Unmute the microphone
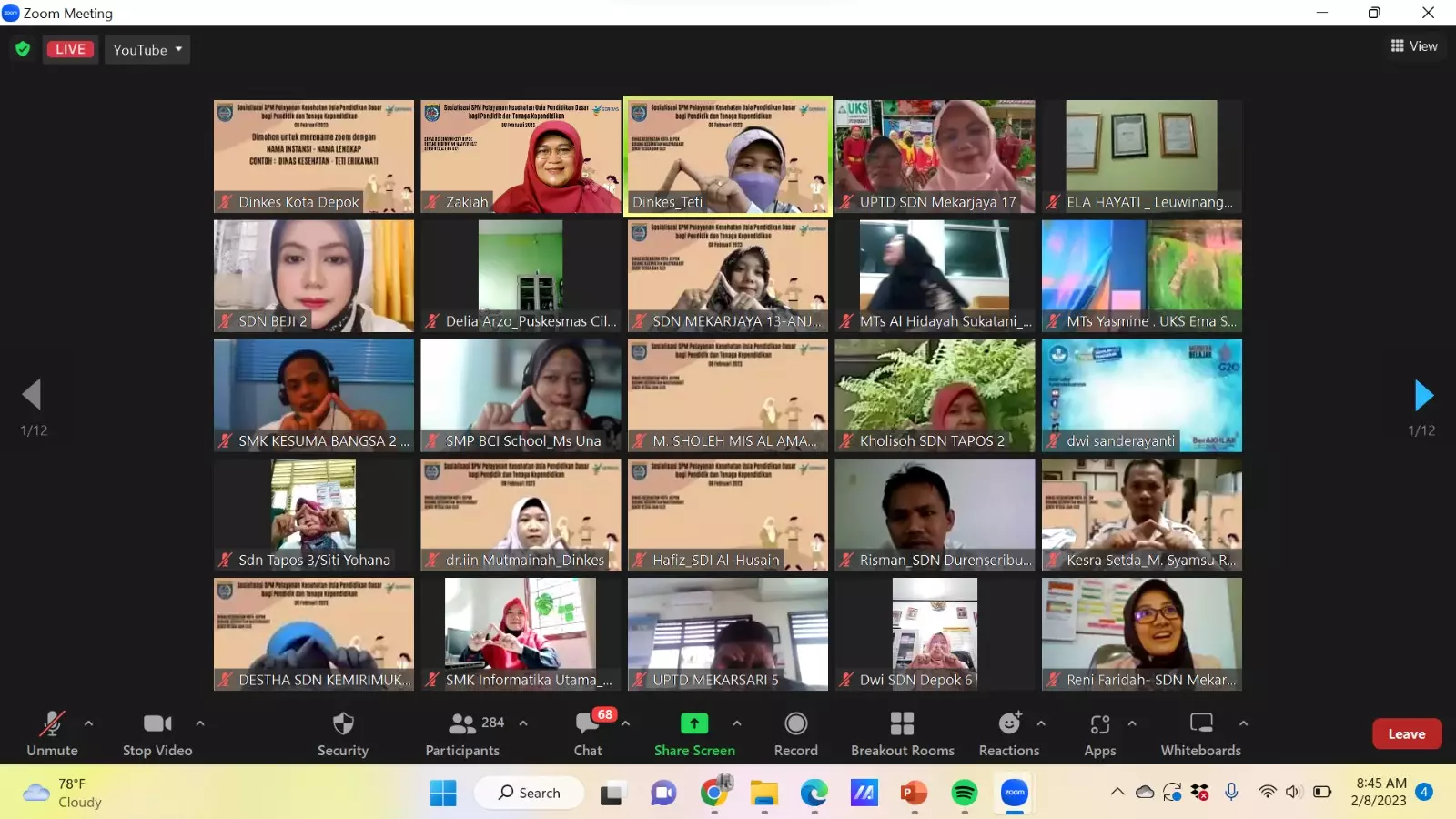Screen dimensions: 1456x819 tap(52, 724)
